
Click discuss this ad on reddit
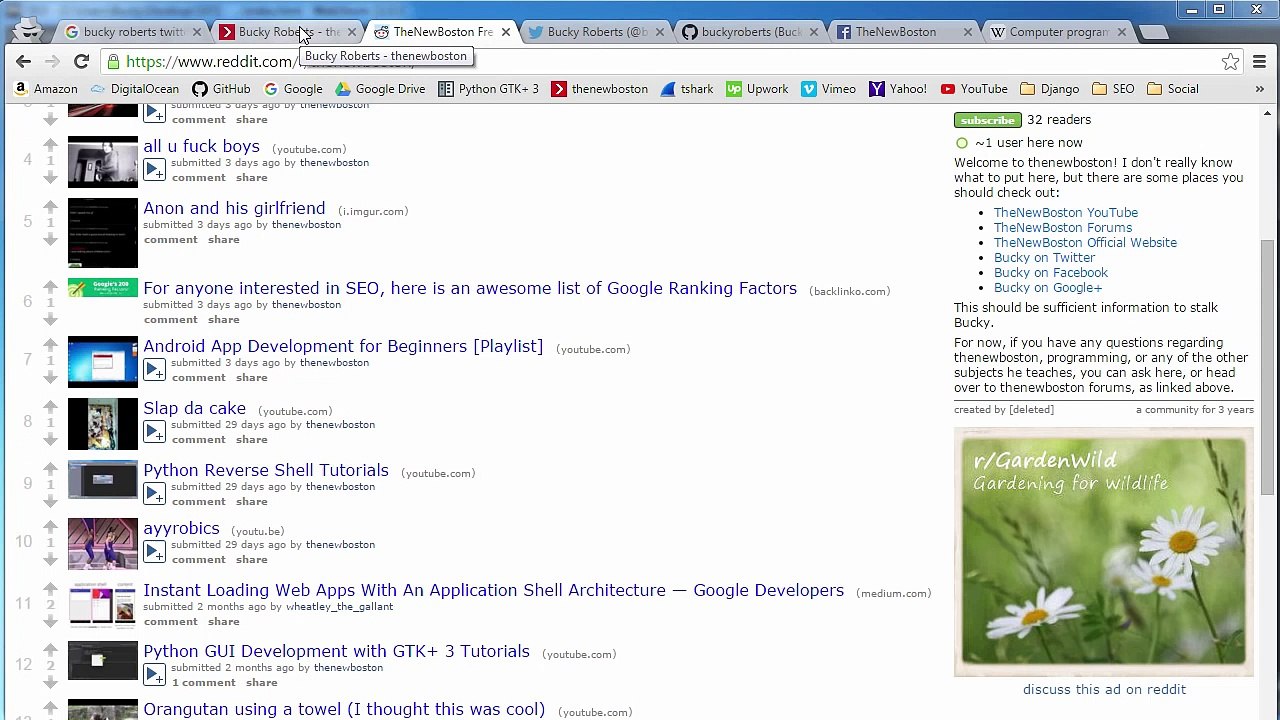(x=1104, y=689)
